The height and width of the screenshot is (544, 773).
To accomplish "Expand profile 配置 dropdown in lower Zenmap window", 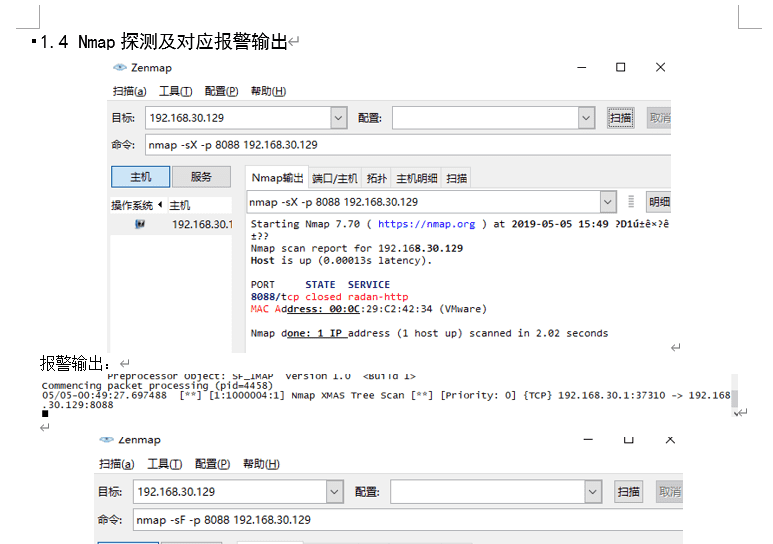I will 593,492.
